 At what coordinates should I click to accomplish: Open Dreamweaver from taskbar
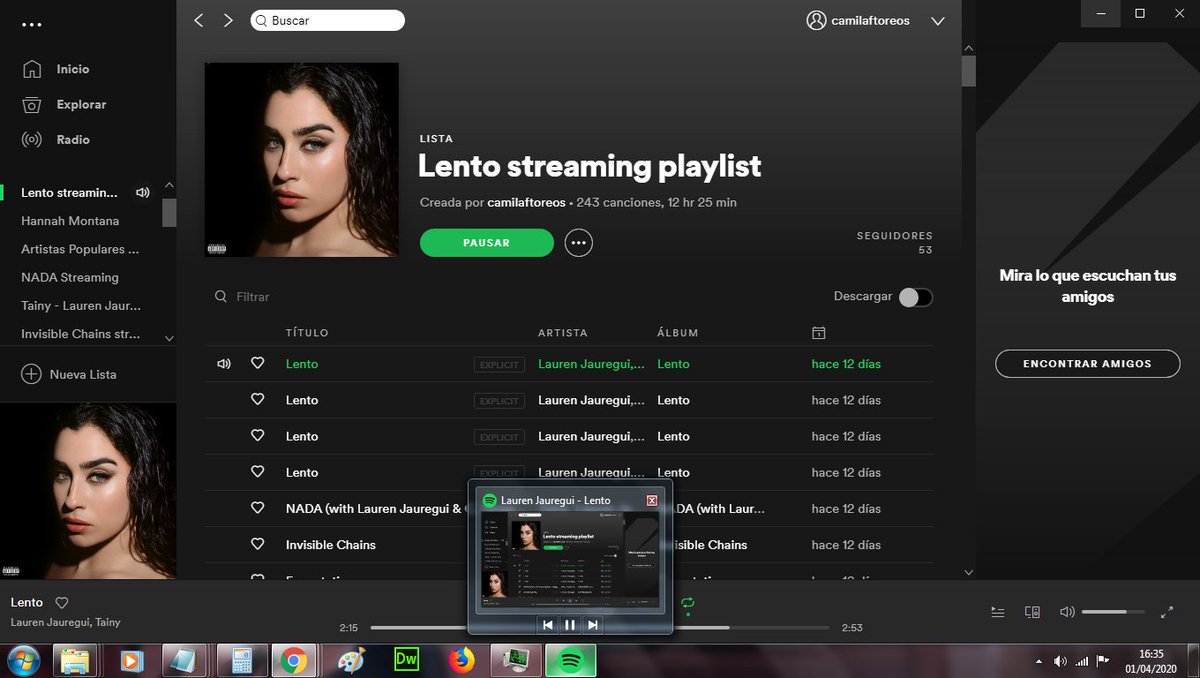click(x=406, y=660)
